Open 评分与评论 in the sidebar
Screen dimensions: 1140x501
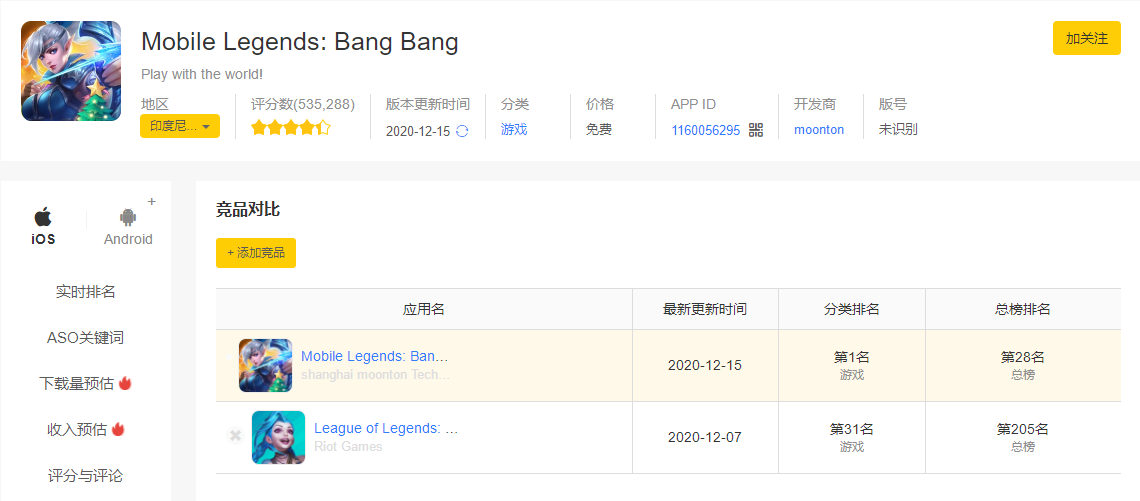click(86, 476)
